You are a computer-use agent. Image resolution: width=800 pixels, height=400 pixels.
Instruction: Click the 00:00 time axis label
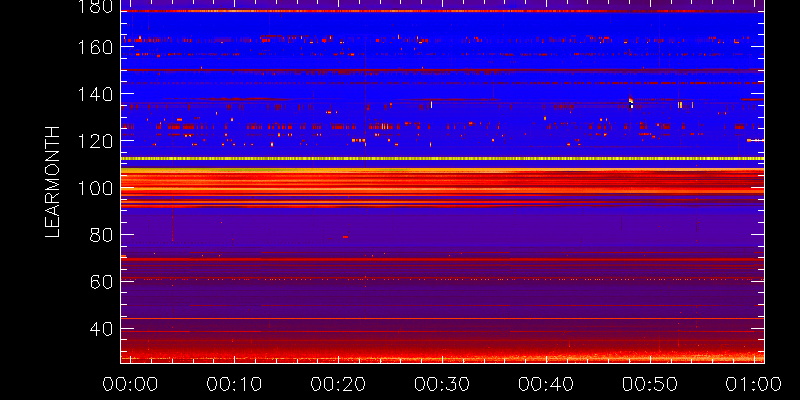coord(130,384)
